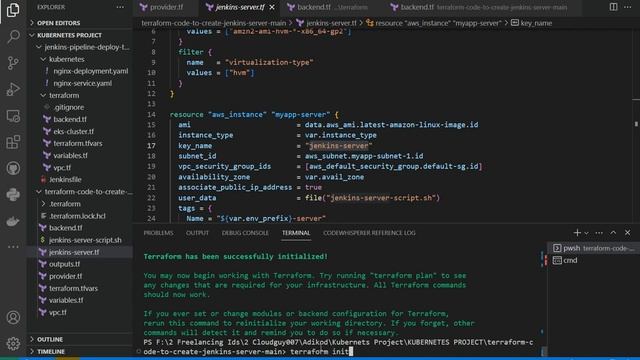Click the "jenkins-server" key_name value
This screenshot has height=360, width=640.
pyautogui.click(x=339, y=146)
